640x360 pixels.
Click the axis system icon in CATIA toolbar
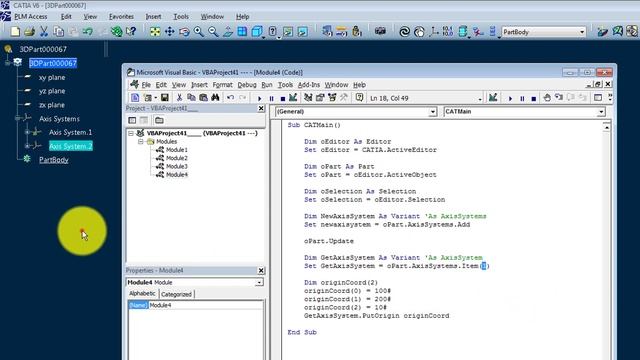click(x=434, y=31)
